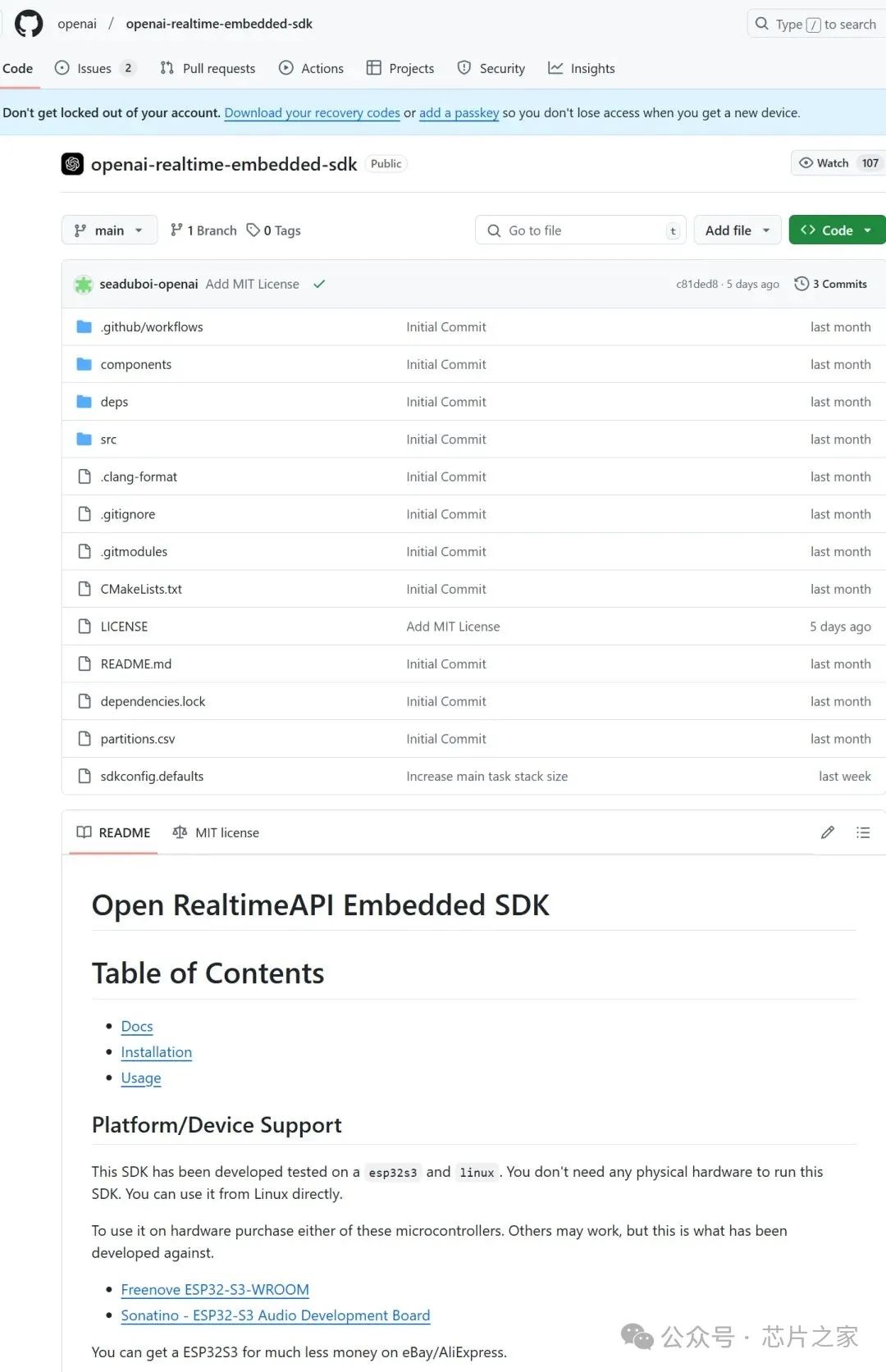This screenshot has height=1372, width=886.
Task: Open the Insights tab
Action: 582,69
